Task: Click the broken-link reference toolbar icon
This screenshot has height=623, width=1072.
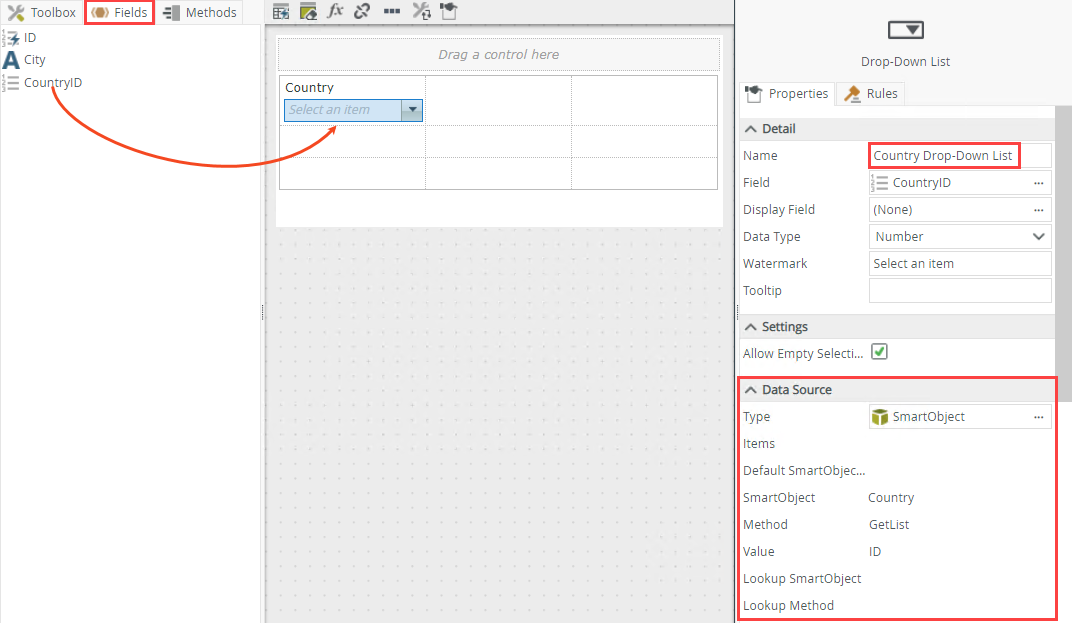Action: coord(362,11)
